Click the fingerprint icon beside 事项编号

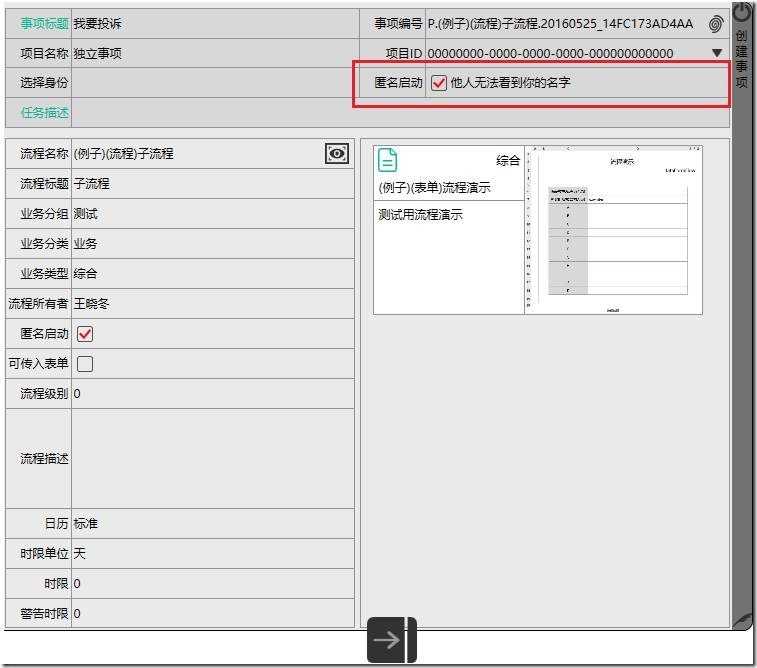pyautogui.click(x=716, y=24)
